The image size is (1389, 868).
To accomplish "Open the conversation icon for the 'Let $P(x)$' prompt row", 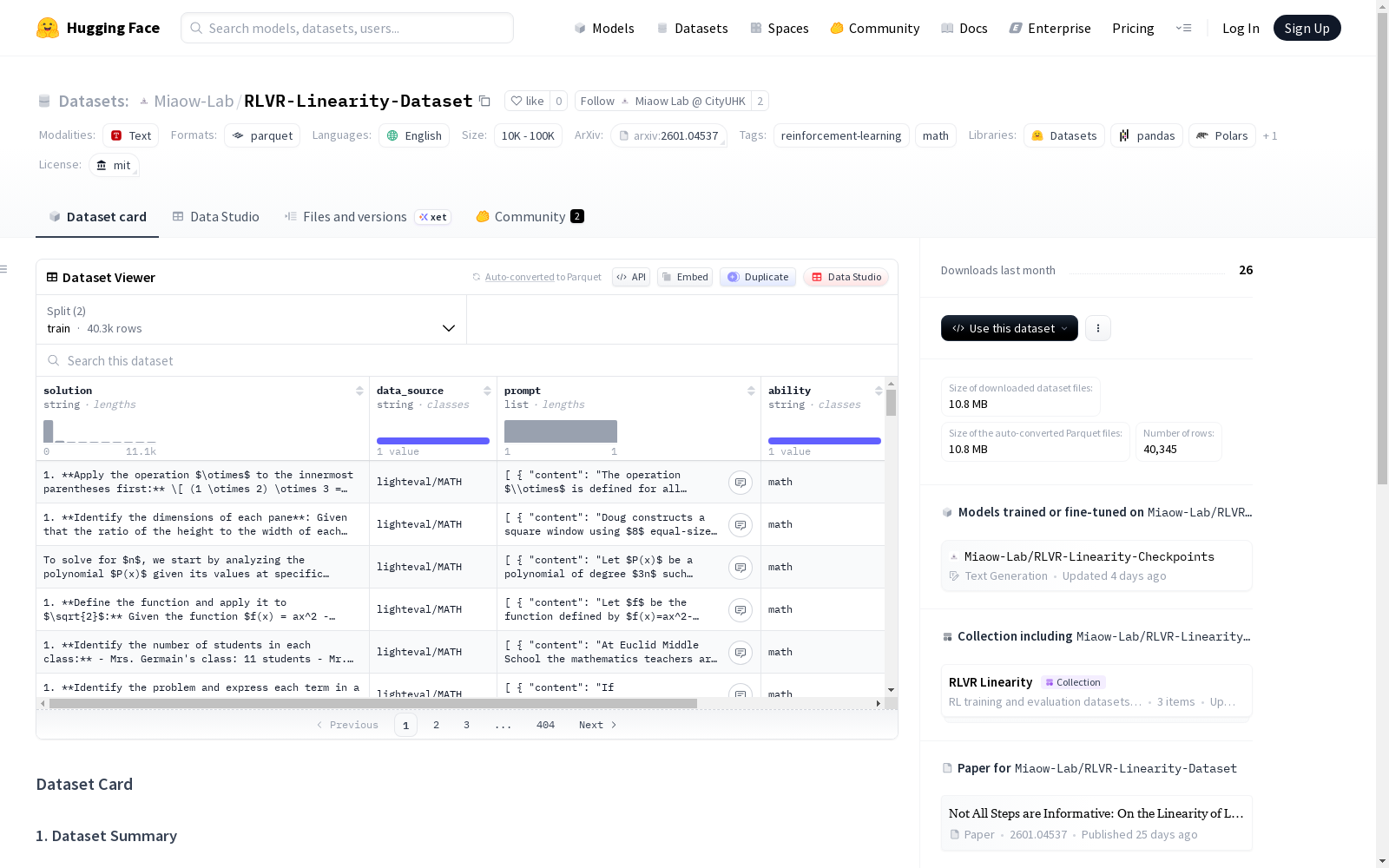I will pos(741,568).
